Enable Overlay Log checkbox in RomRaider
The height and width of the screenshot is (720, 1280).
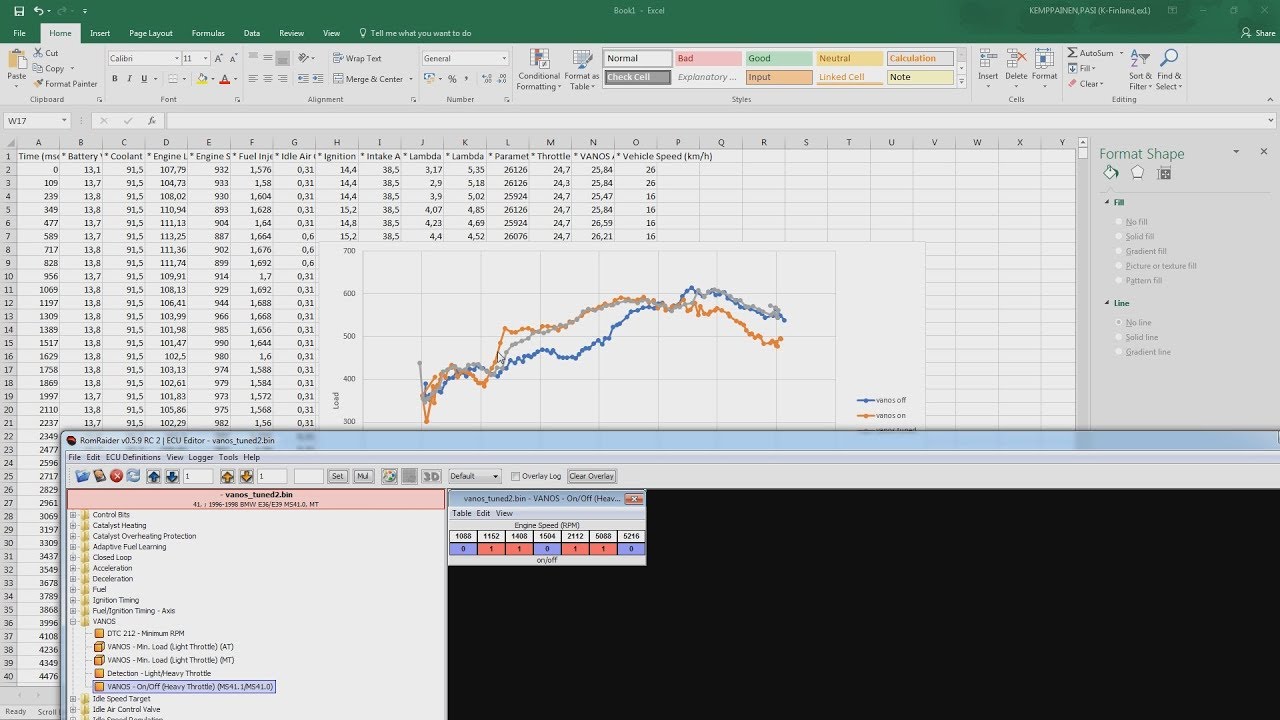pyautogui.click(x=516, y=476)
